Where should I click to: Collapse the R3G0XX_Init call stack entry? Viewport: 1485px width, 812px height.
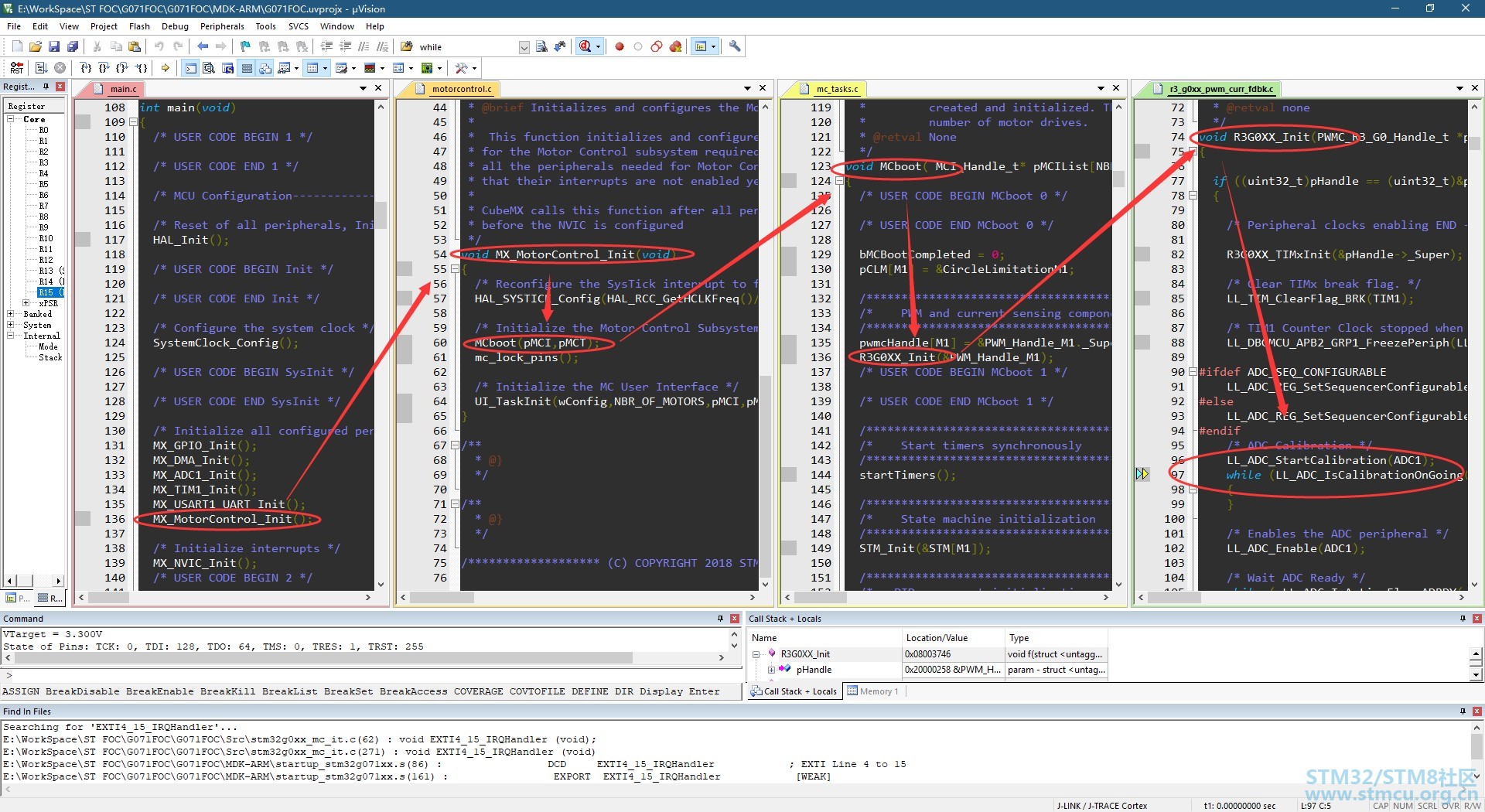756,654
